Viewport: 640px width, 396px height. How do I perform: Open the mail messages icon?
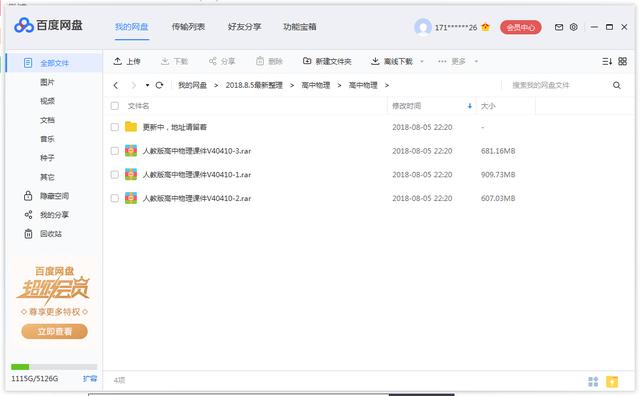559,27
